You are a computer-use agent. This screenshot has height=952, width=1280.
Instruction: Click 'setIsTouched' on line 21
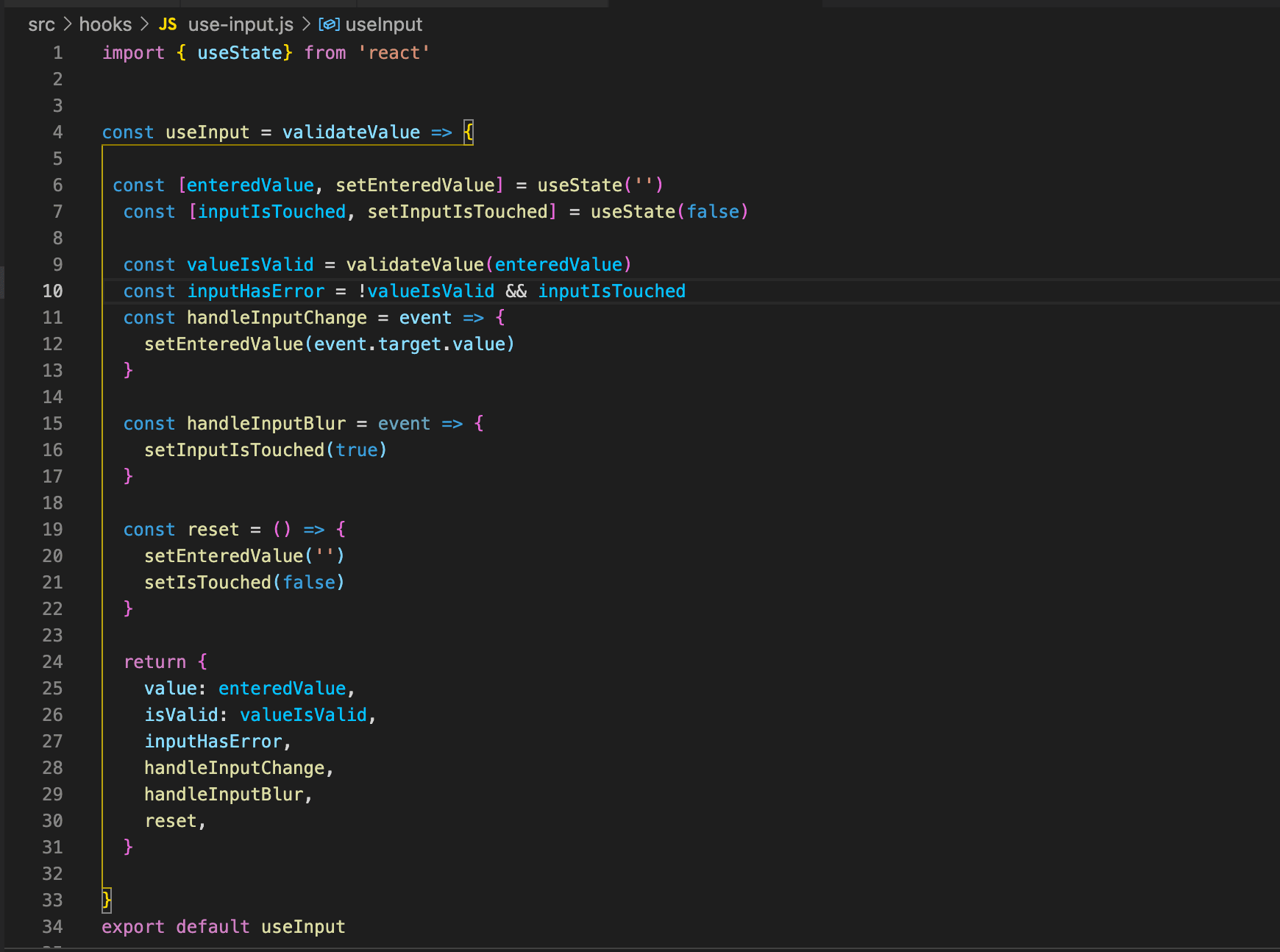tap(207, 583)
